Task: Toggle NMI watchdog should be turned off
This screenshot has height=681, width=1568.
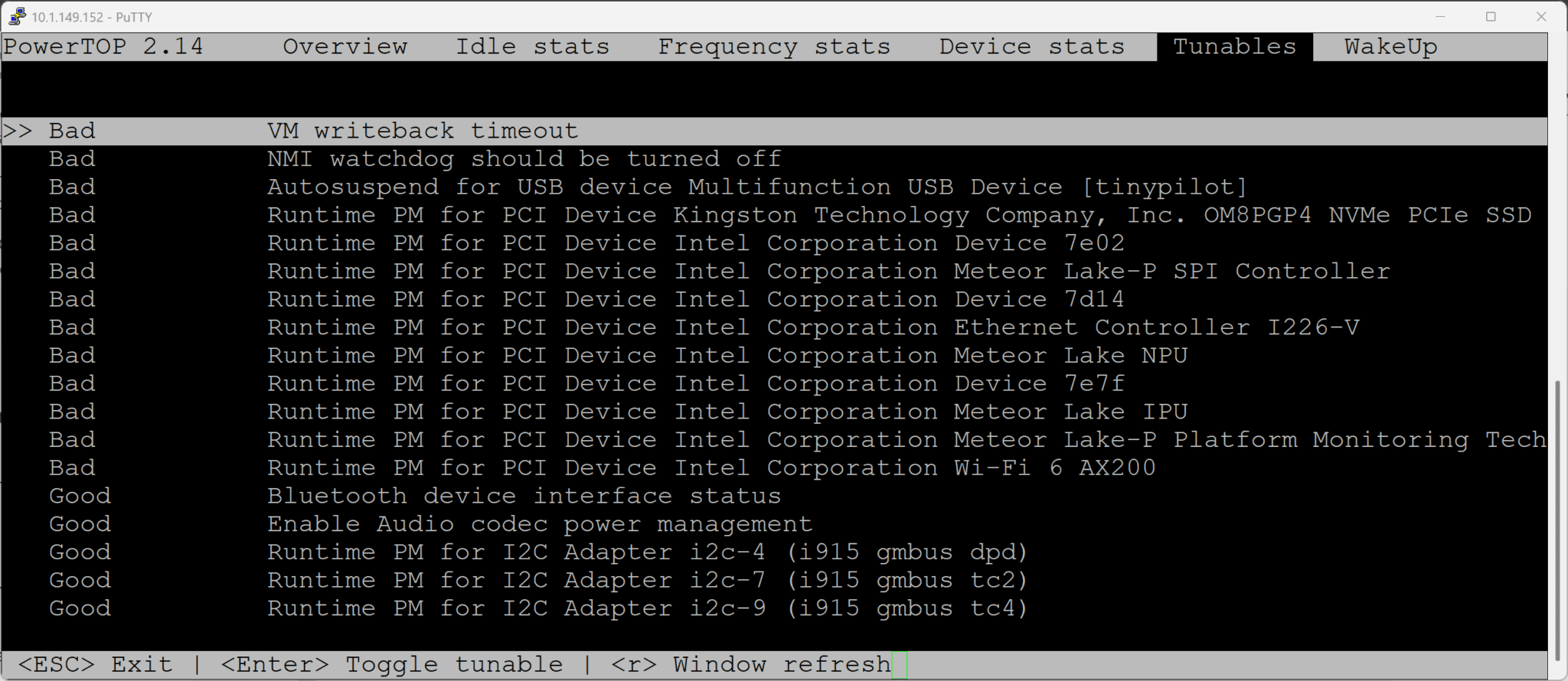Action: point(523,158)
